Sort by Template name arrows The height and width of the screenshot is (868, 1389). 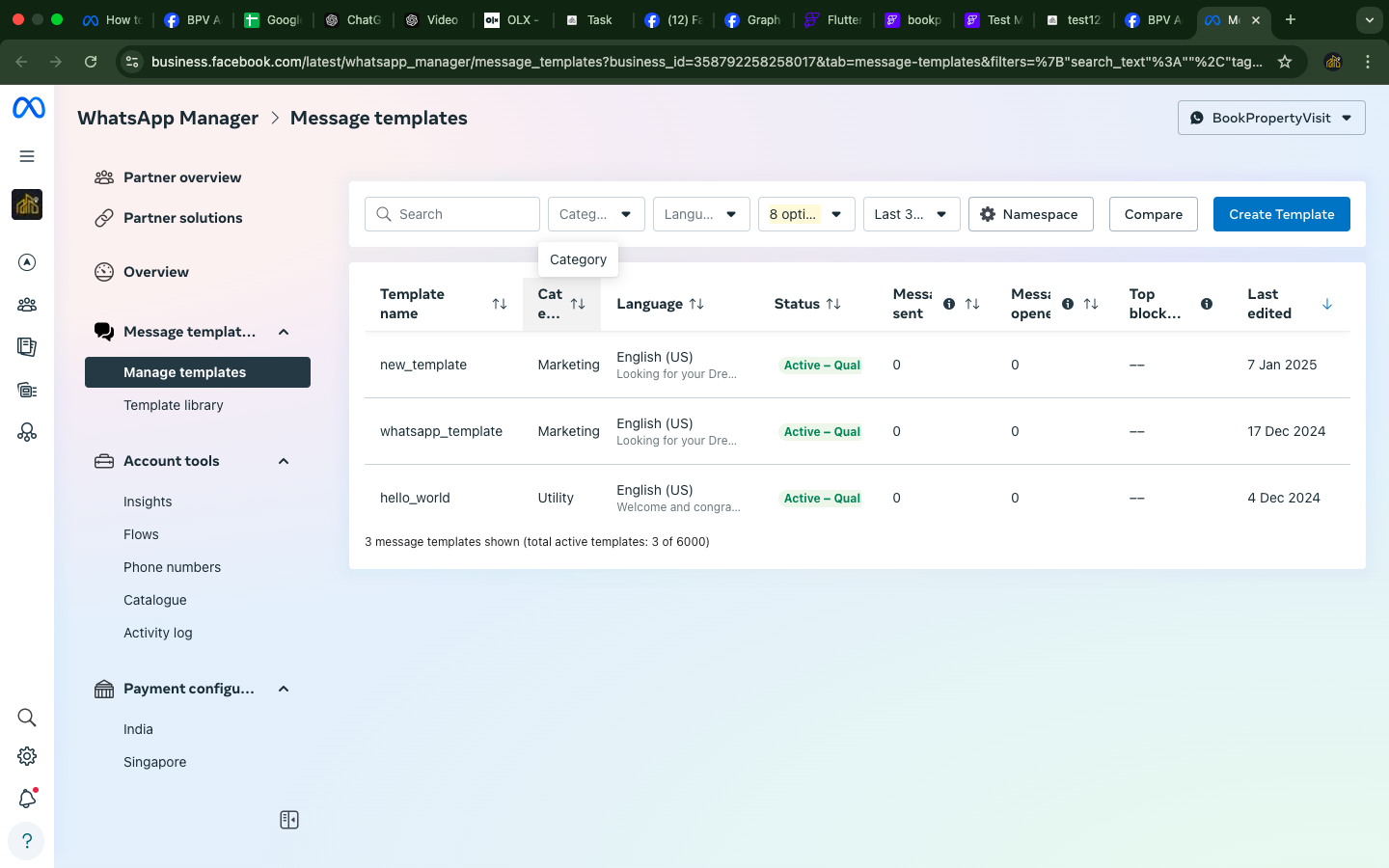[500, 304]
